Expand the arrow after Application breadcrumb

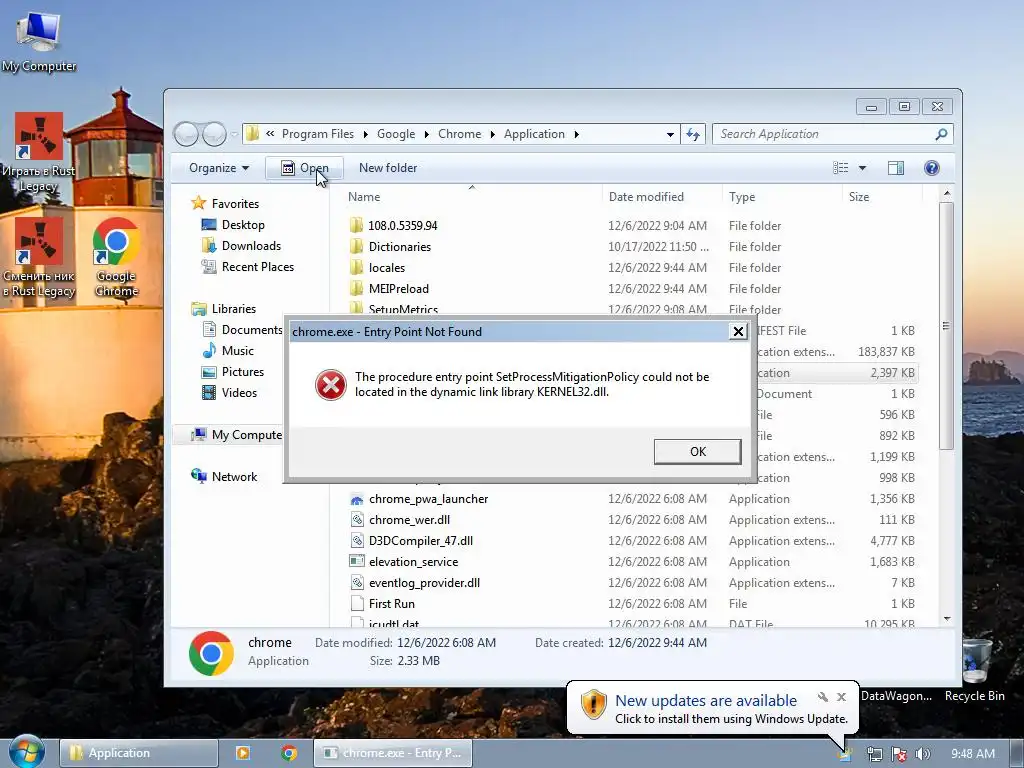(577, 134)
